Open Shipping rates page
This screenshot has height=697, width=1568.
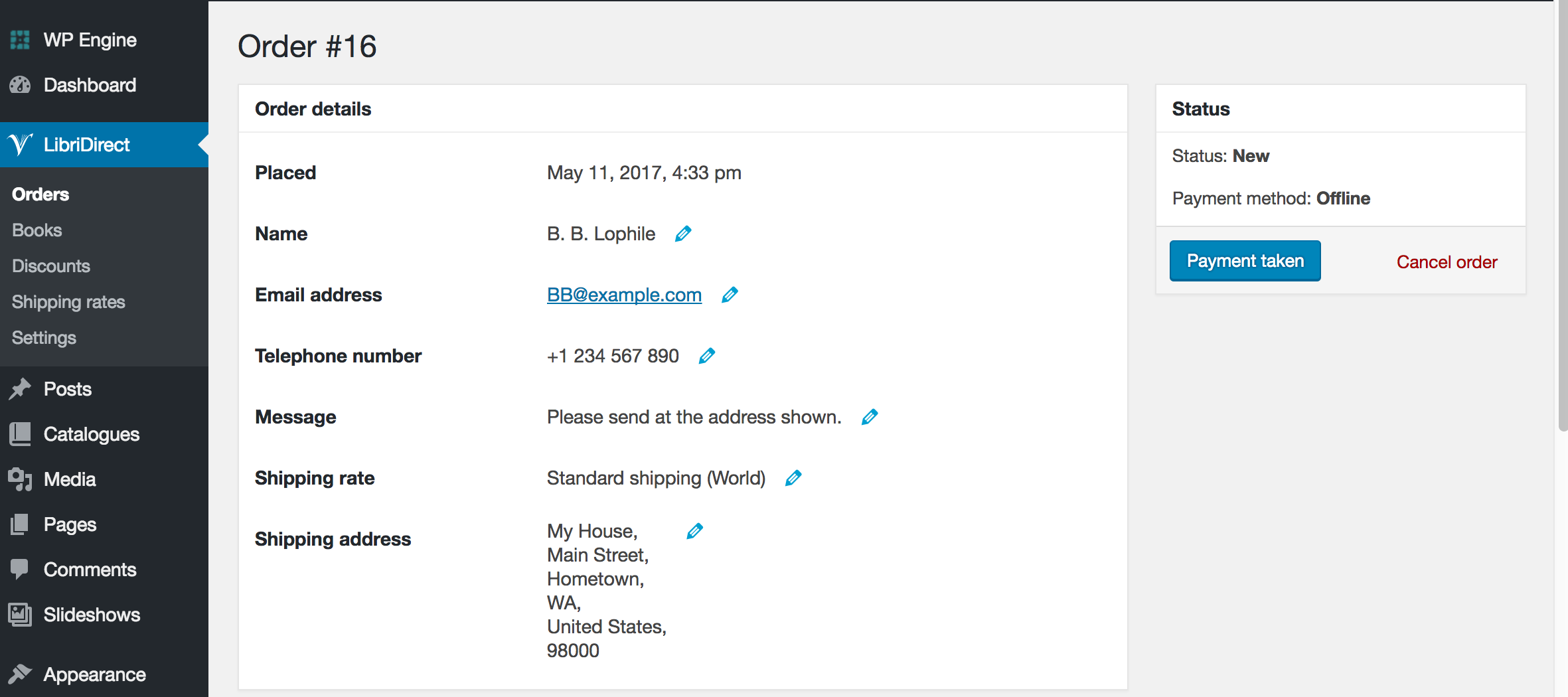tap(68, 302)
